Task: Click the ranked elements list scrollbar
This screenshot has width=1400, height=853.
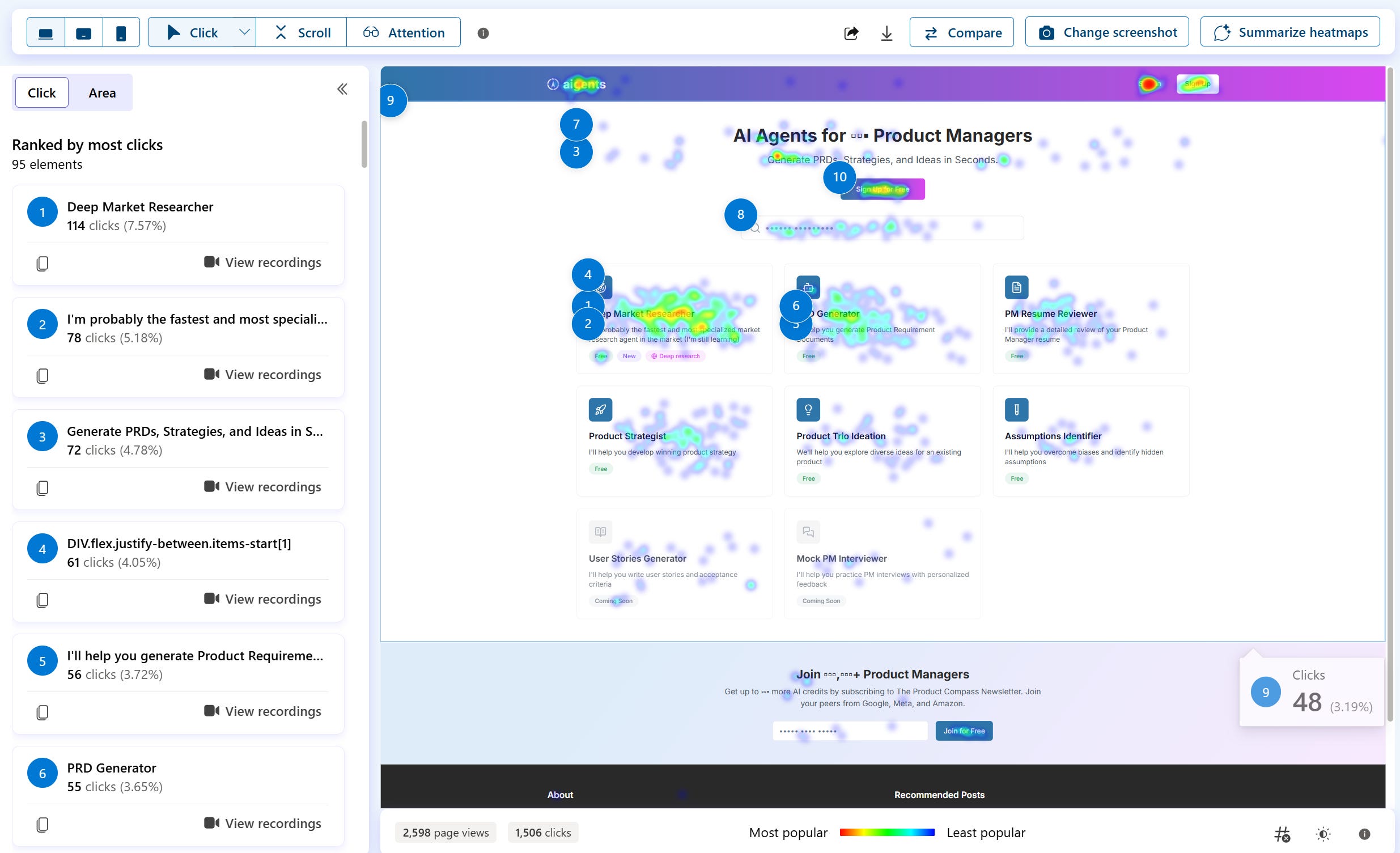Action: point(364,145)
